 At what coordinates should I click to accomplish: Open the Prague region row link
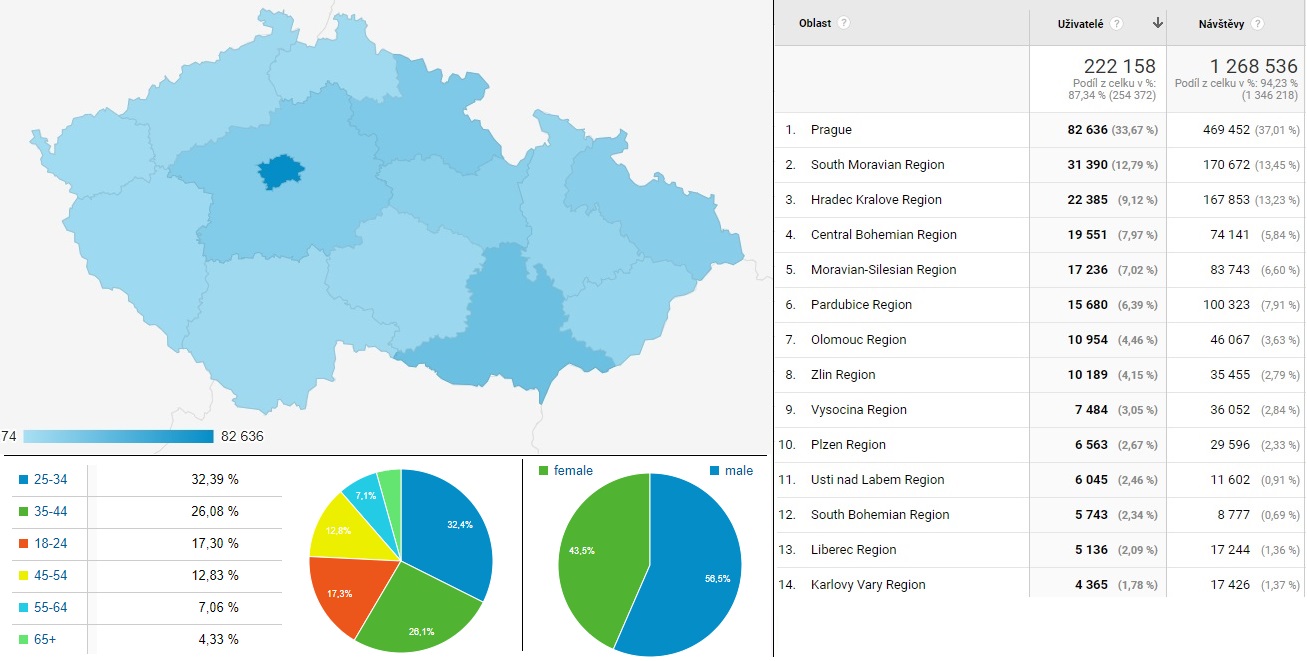tap(831, 130)
